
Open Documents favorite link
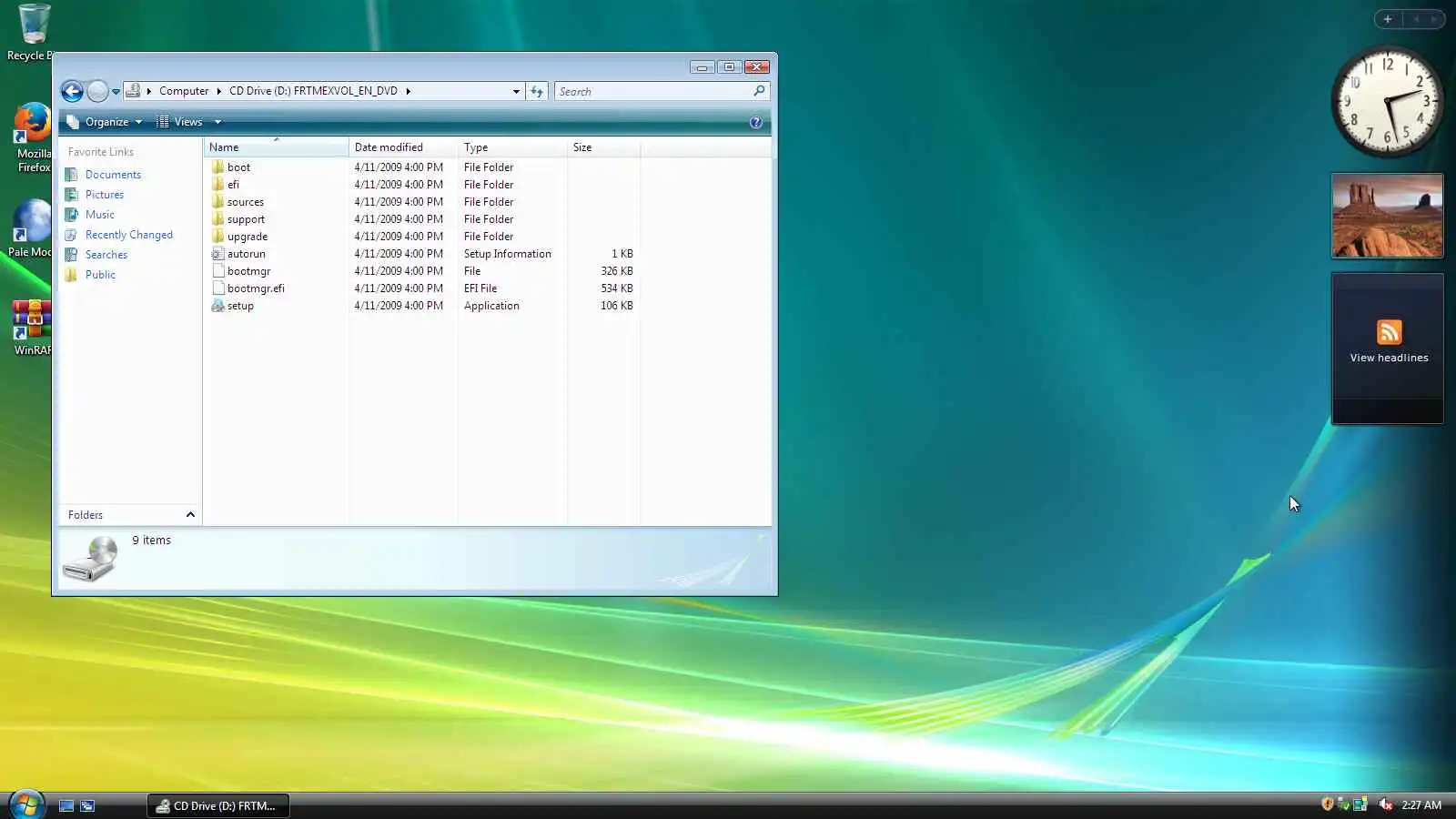(113, 175)
